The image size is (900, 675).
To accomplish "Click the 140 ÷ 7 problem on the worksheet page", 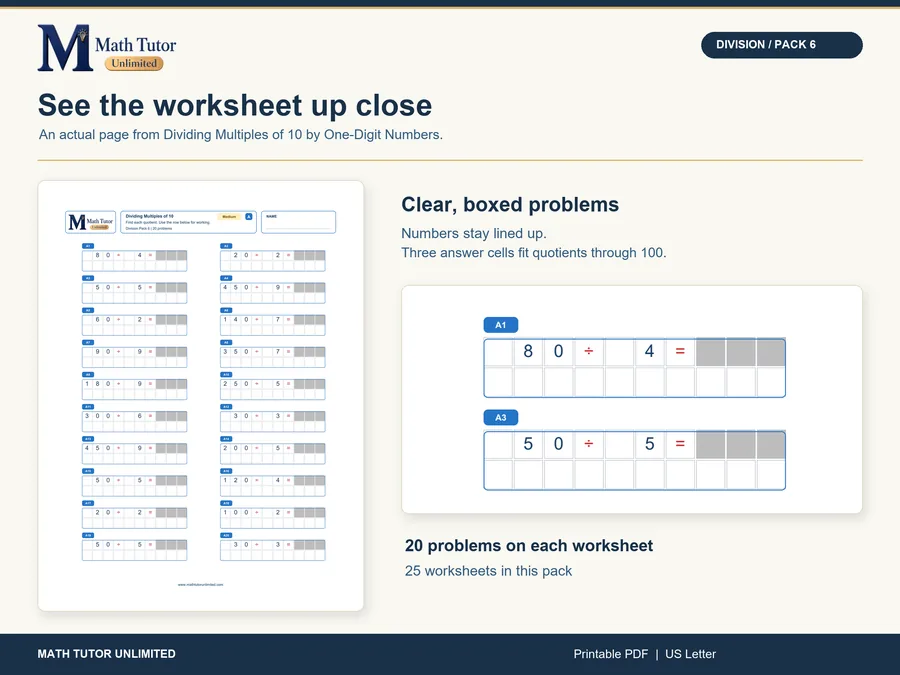I will [273, 325].
